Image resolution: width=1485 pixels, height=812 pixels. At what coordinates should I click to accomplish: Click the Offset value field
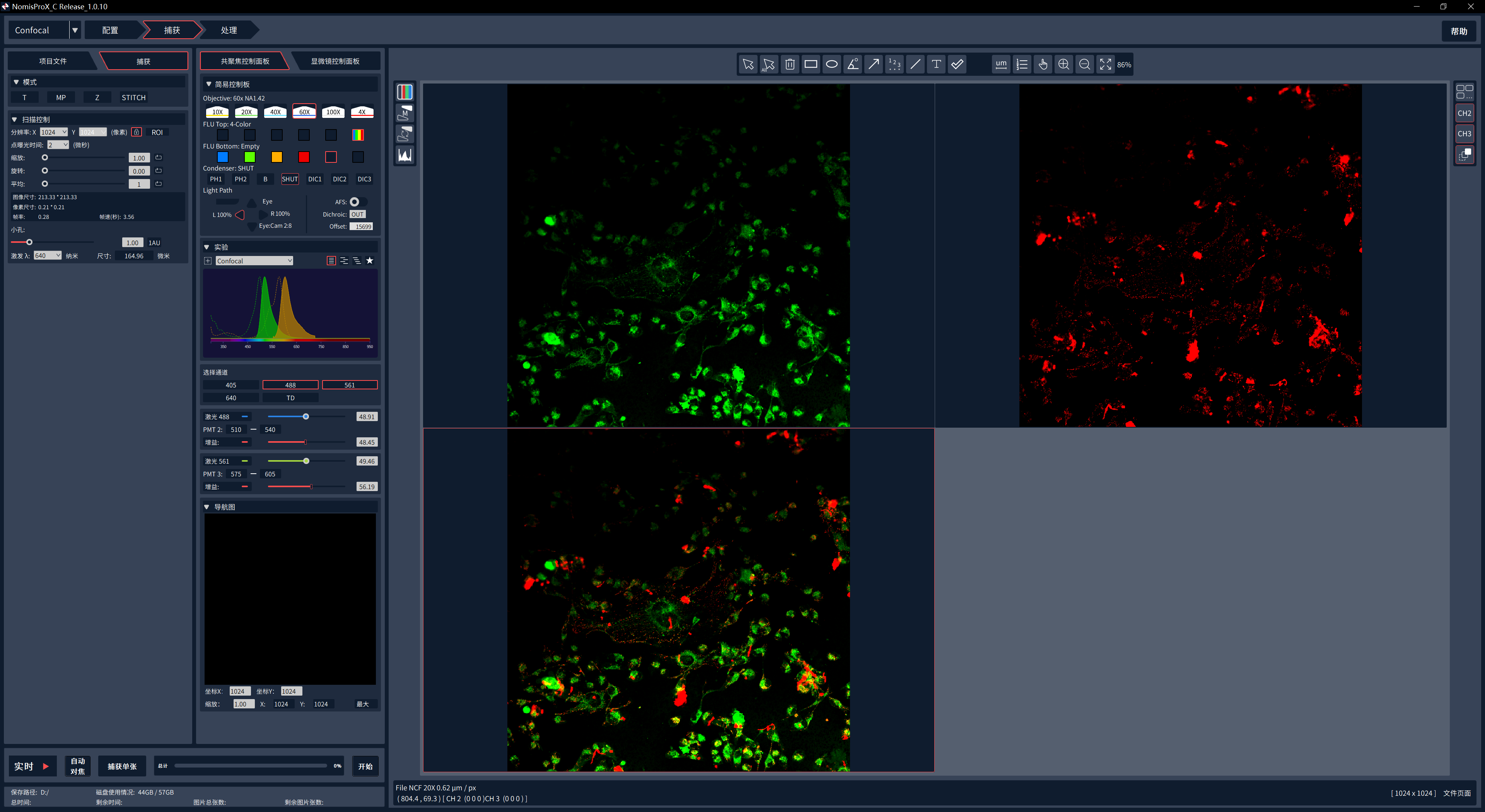coord(362,227)
